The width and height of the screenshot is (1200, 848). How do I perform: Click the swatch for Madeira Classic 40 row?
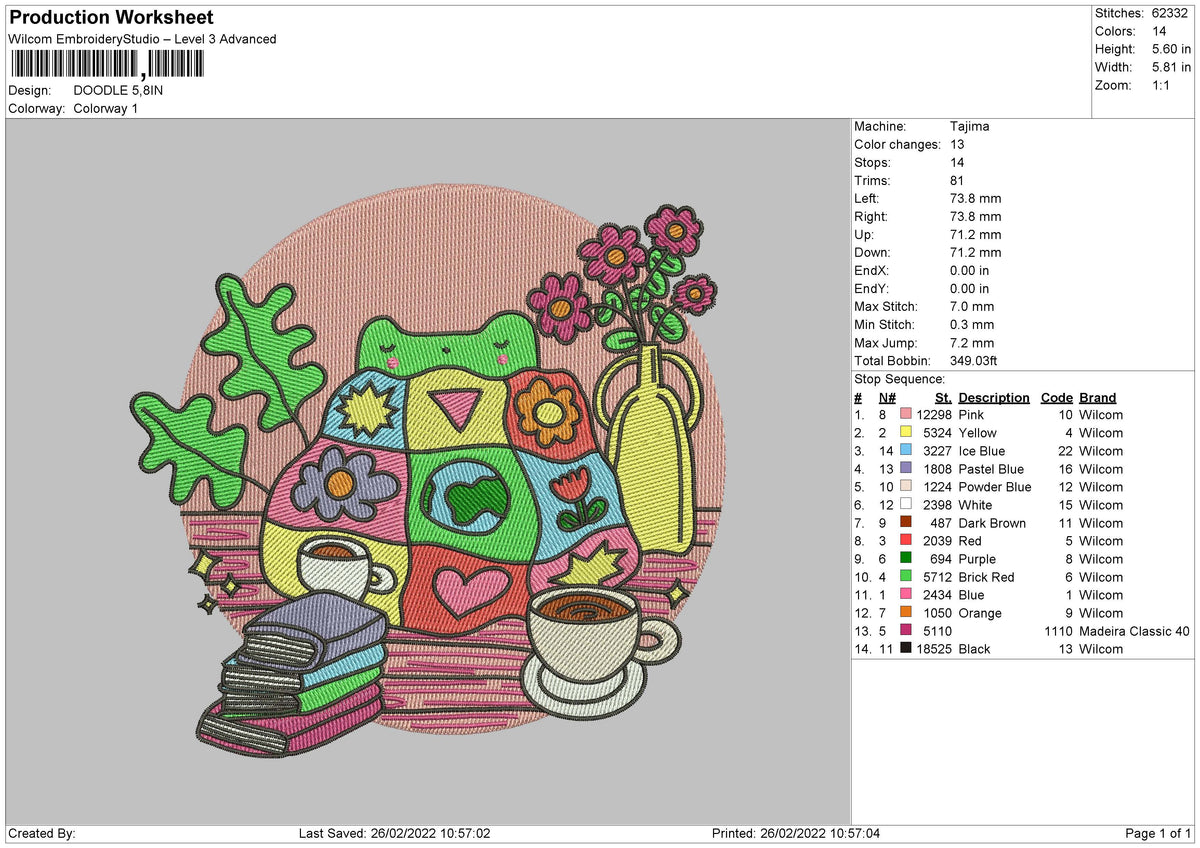coord(906,631)
